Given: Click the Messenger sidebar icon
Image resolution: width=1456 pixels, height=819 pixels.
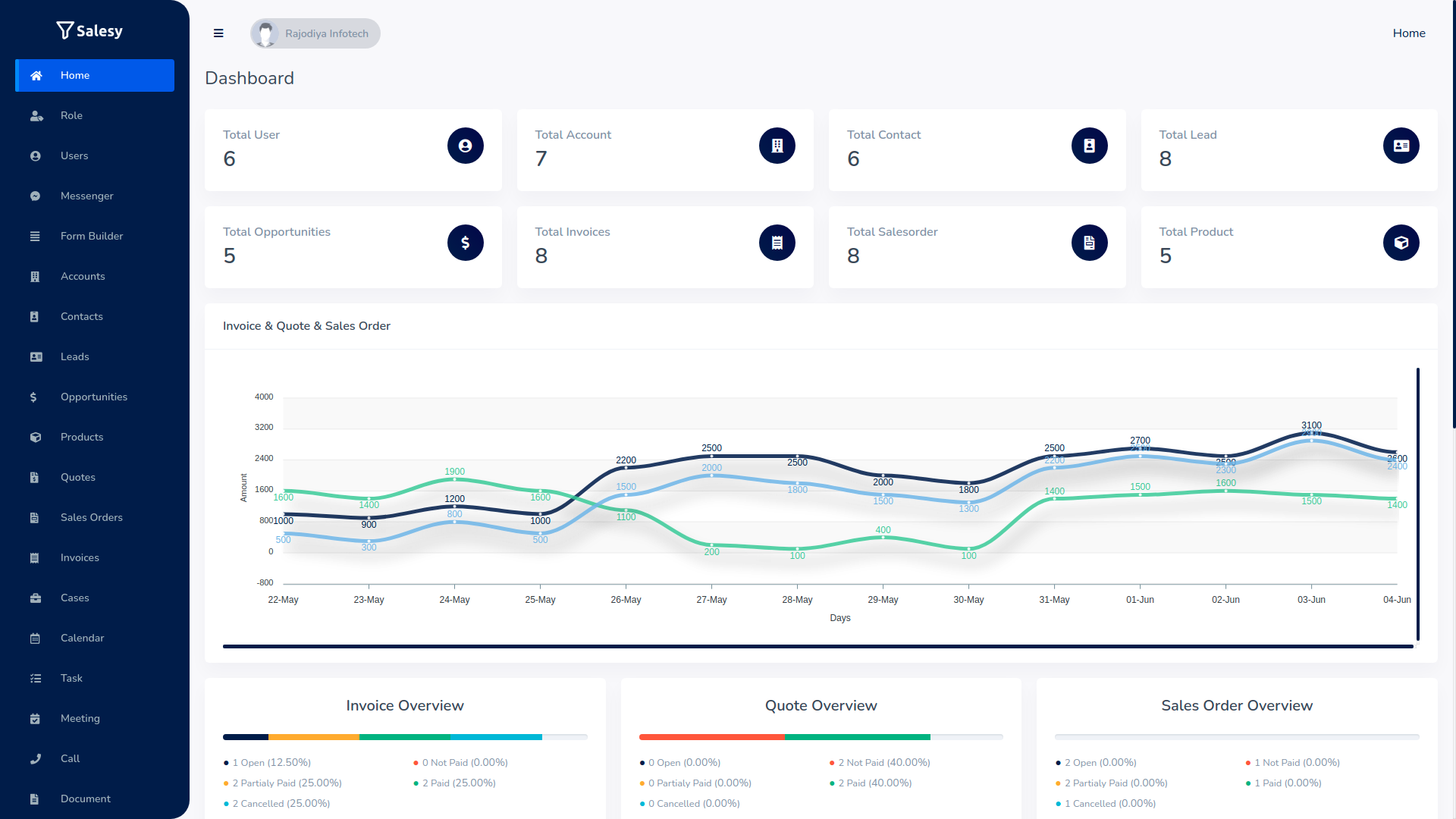Looking at the screenshot, I should [35, 195].
